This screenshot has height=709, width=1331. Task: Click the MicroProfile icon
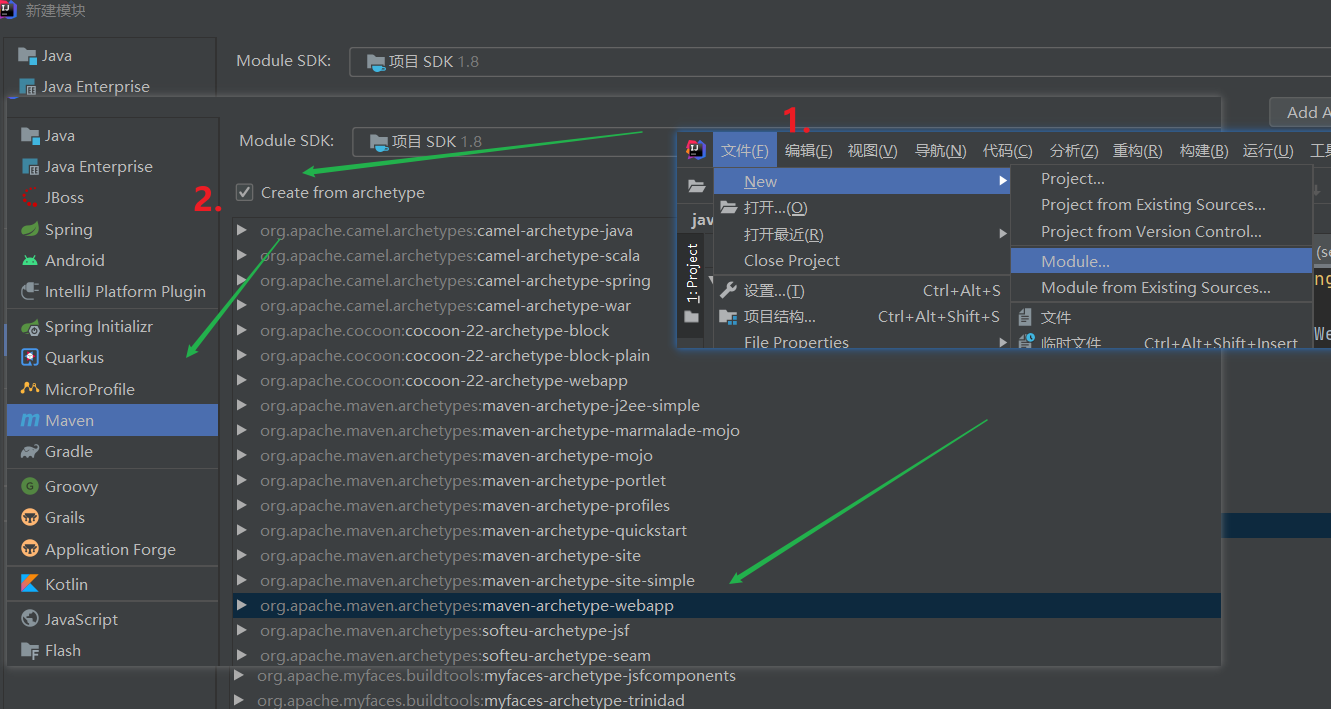point(29,389)
